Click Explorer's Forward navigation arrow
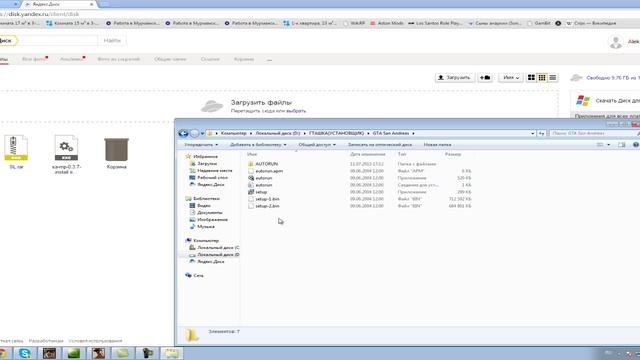This screenshot has width=640, height=360. tap(194, 133)
